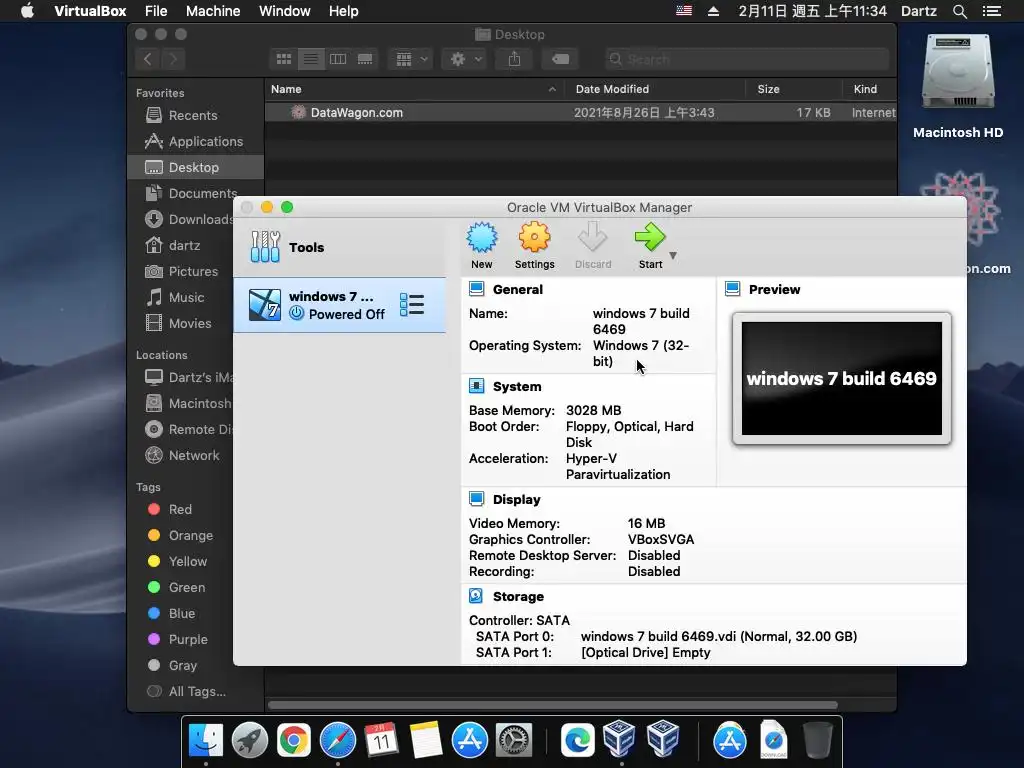Screen dimensions: 1024x768
Task: Open the VirtualBox menu in menu bar
Action: (90, 11)
